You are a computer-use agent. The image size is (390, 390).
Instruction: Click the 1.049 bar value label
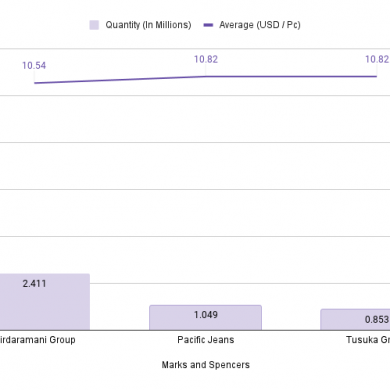click(x=206, y=315)
